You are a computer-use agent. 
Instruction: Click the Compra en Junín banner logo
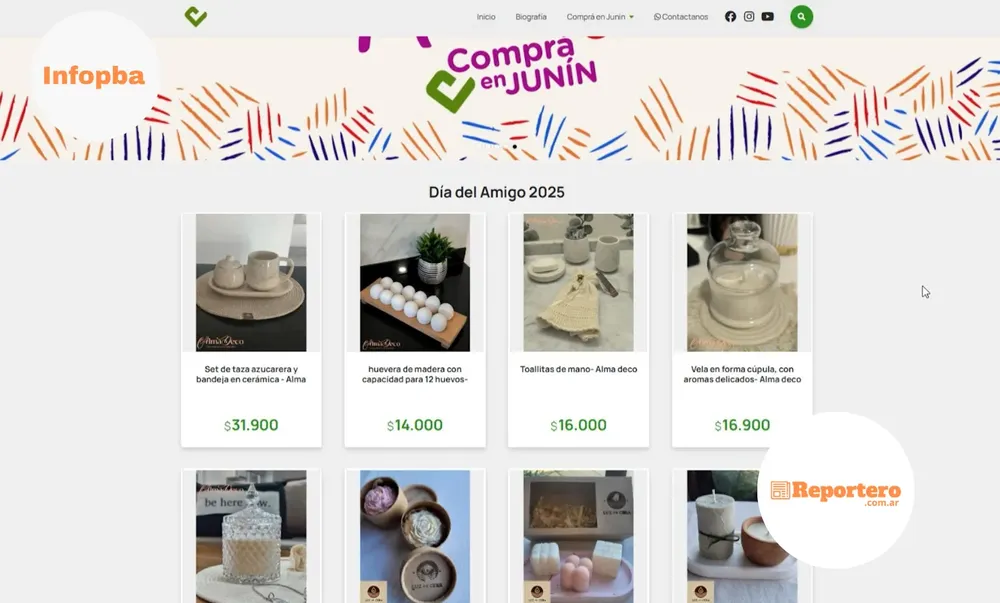[x=511, y=73]
